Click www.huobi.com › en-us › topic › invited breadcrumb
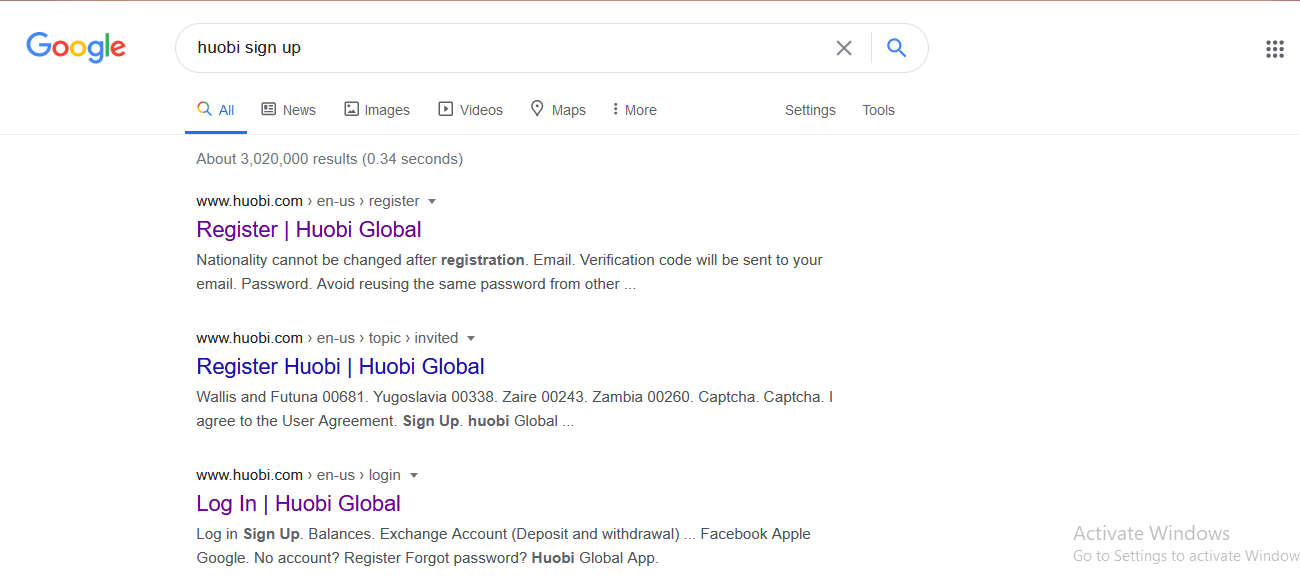The image size is (1300, 582). 327,338
